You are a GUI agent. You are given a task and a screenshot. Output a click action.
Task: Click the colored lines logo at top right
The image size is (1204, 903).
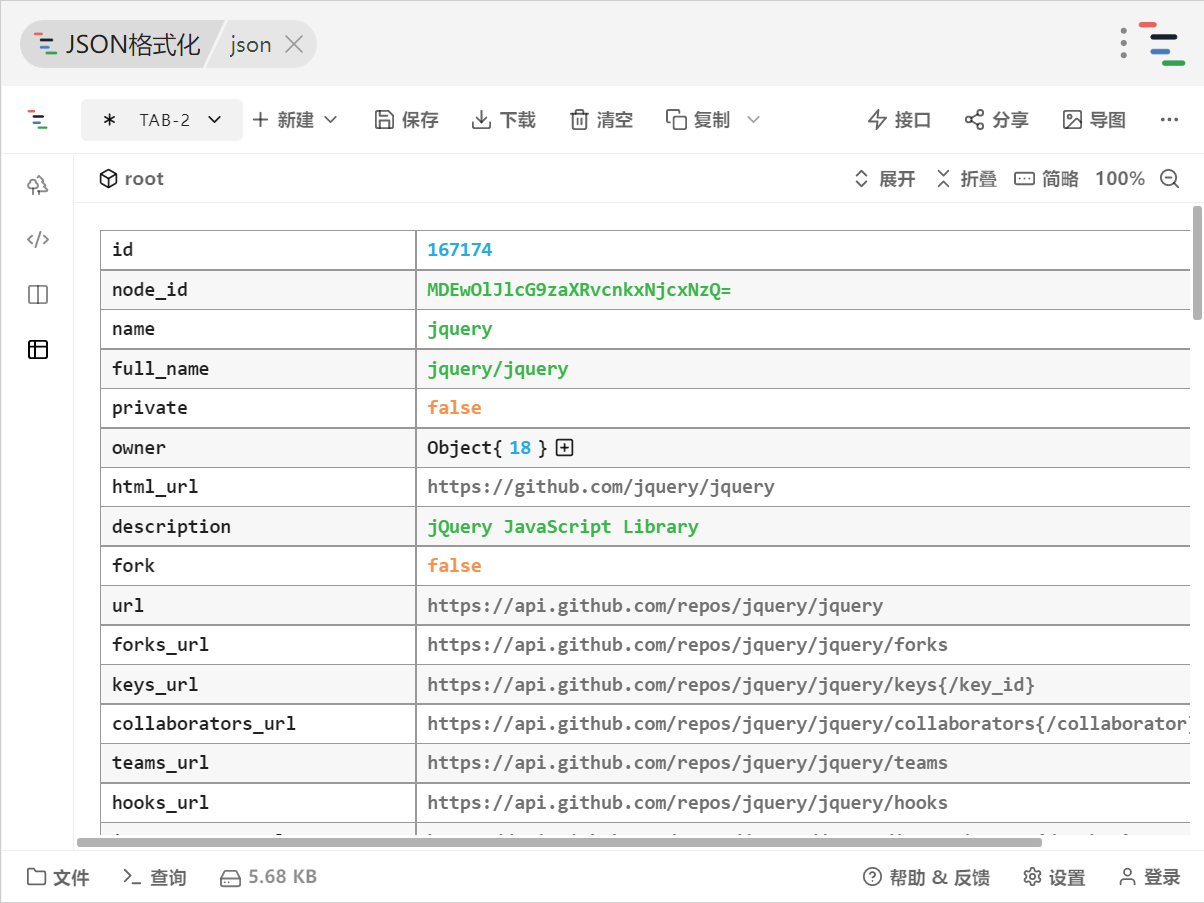(x=1162, y=44)
